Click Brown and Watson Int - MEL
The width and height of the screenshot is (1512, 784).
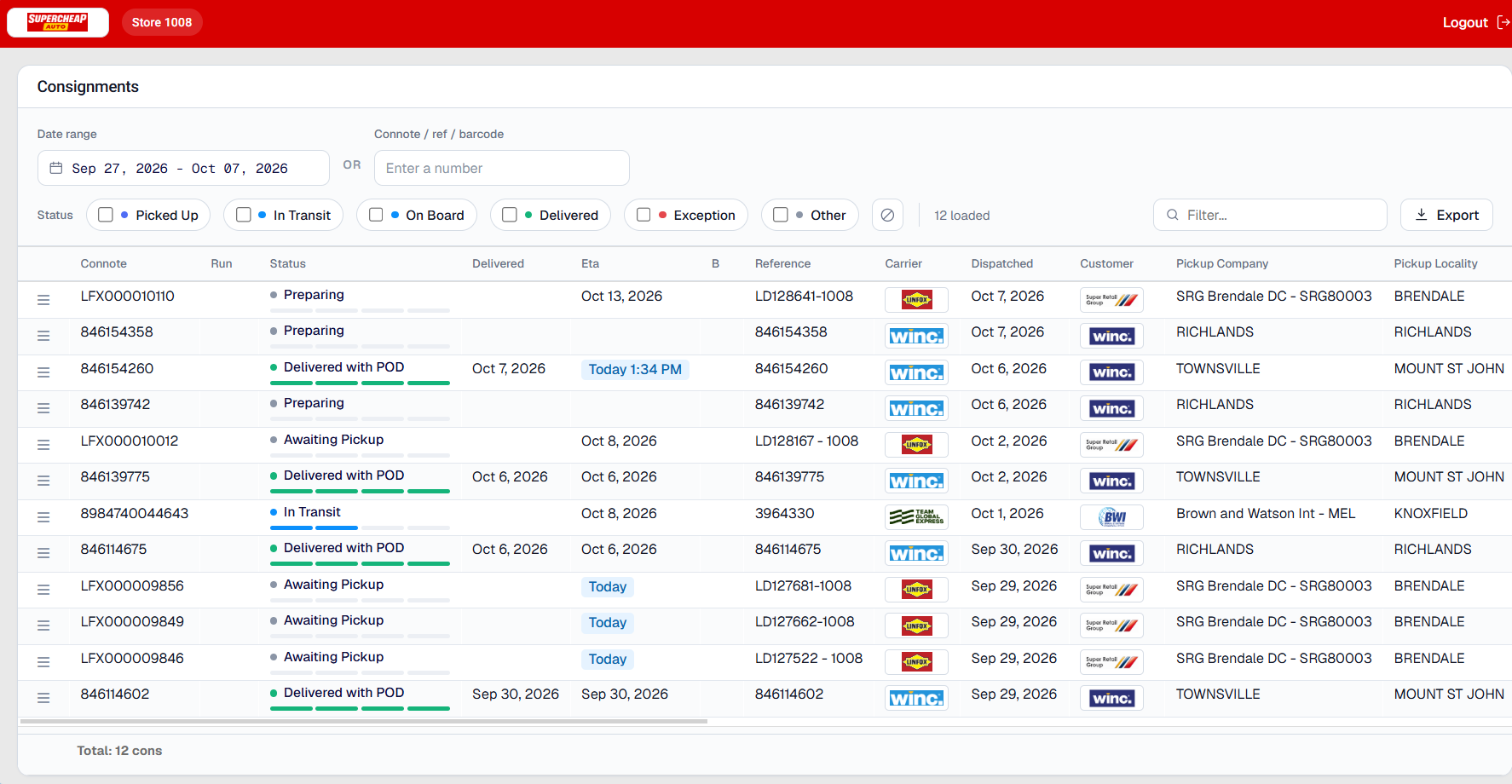click(x=1266, y=513)
